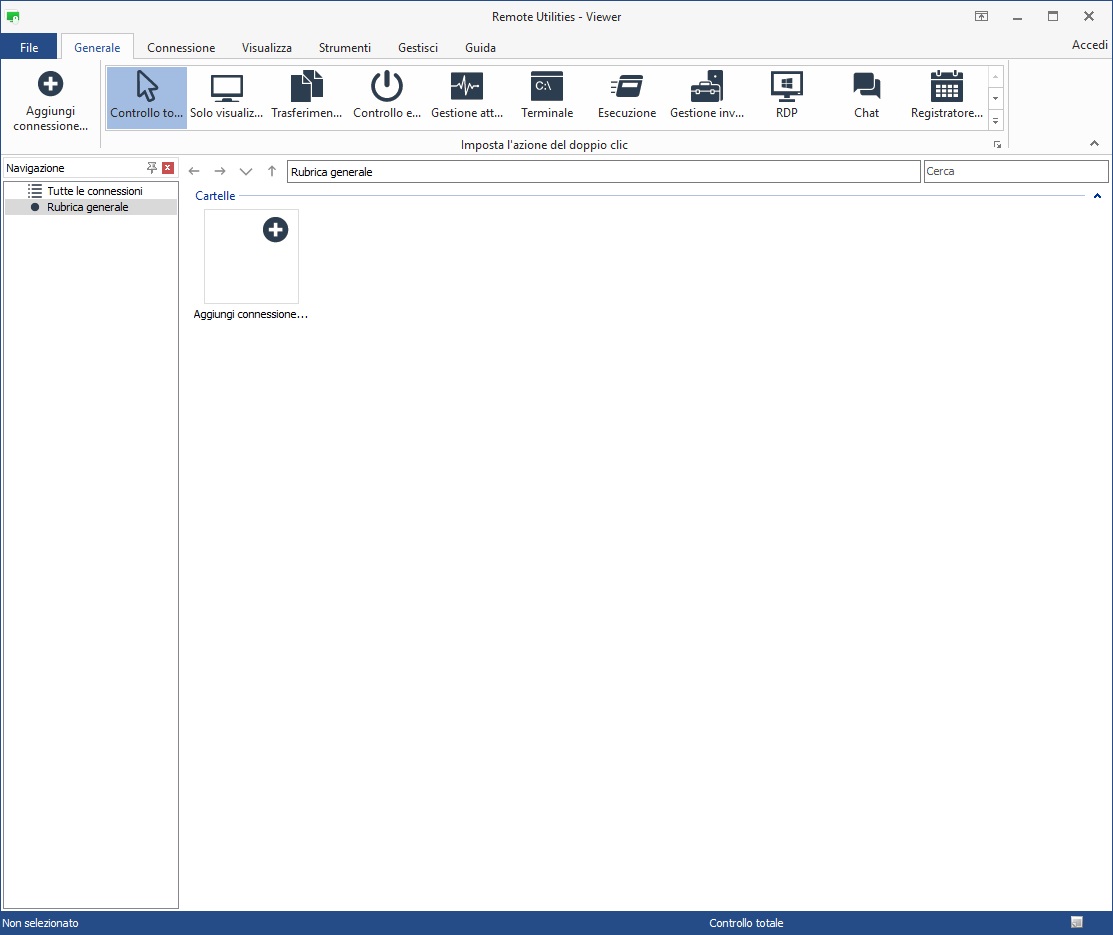Select Solo visualizzazione mode icon
1113x935 pixels.
pyautogui.click(x=226, y=97)
